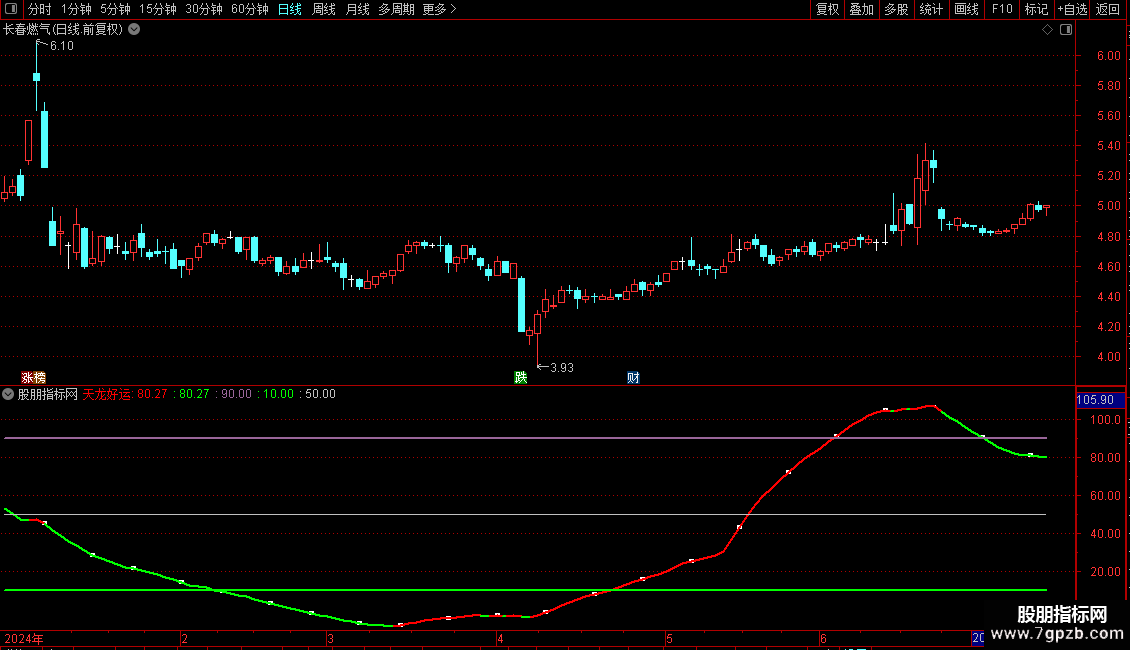This screenshot has height=650, width=1130.
Task: Click the diamond icon above the price axis
Action: [x=1047, y=30]
